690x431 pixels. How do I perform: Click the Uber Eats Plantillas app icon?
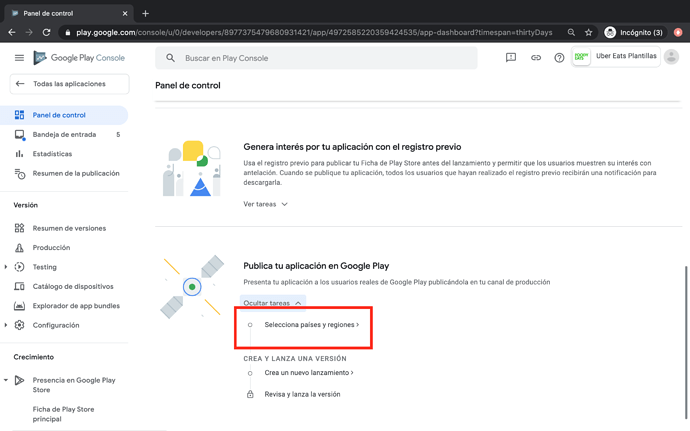point(581,58)
